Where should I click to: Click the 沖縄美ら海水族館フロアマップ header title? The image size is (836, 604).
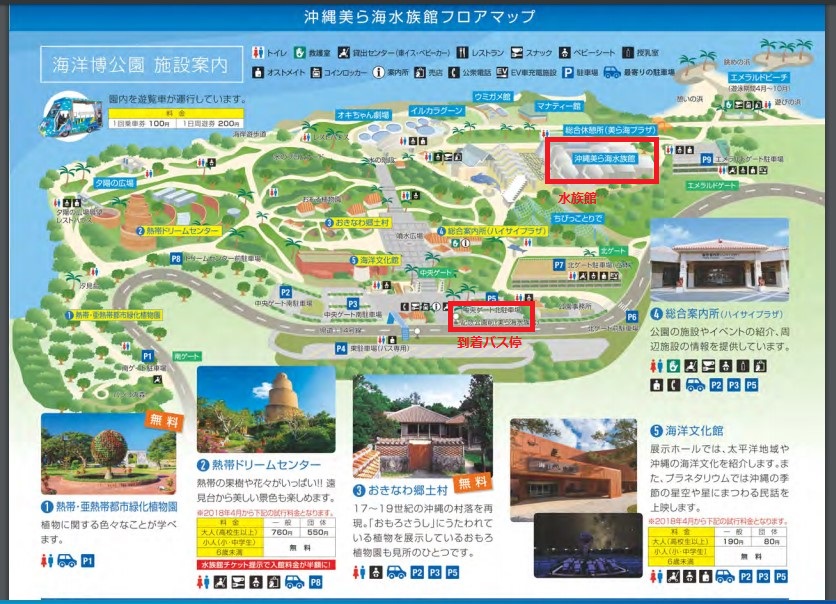(x=420, y=17)
